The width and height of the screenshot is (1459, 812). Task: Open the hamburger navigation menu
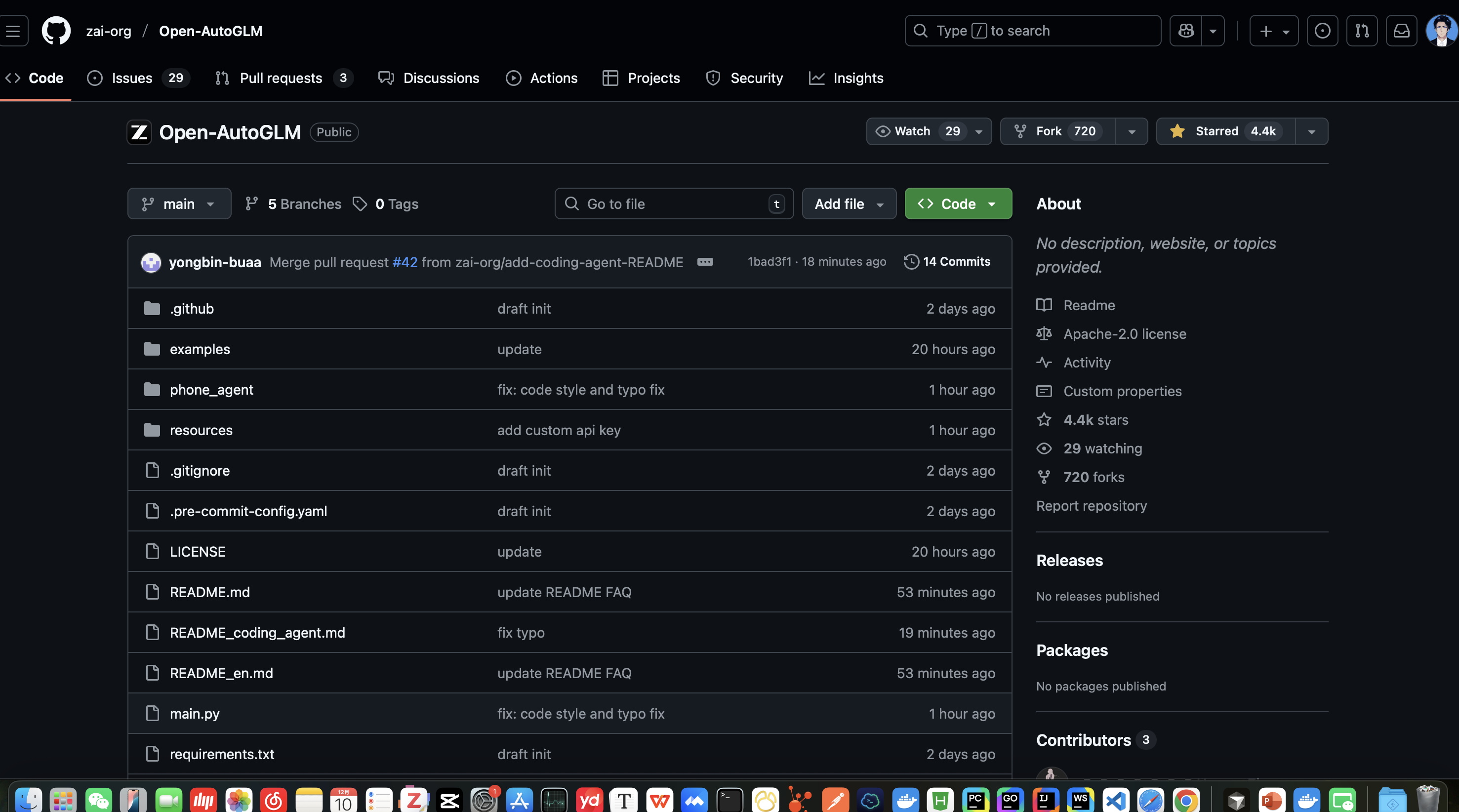pos(13,31)
